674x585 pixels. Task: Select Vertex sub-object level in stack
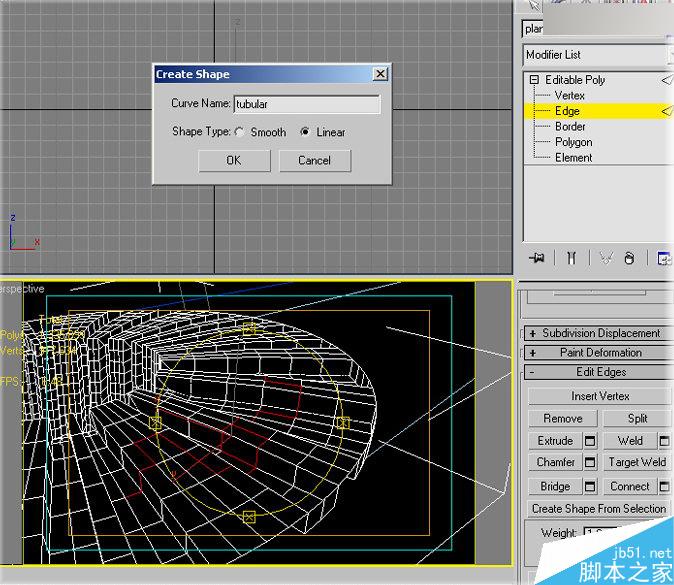click(x=569, y=95)
